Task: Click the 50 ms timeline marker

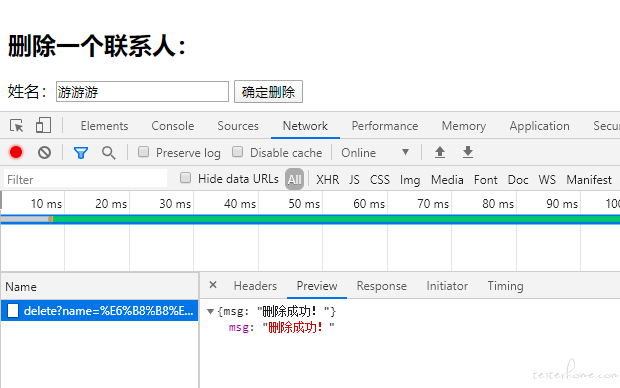Action: [304, 204]
